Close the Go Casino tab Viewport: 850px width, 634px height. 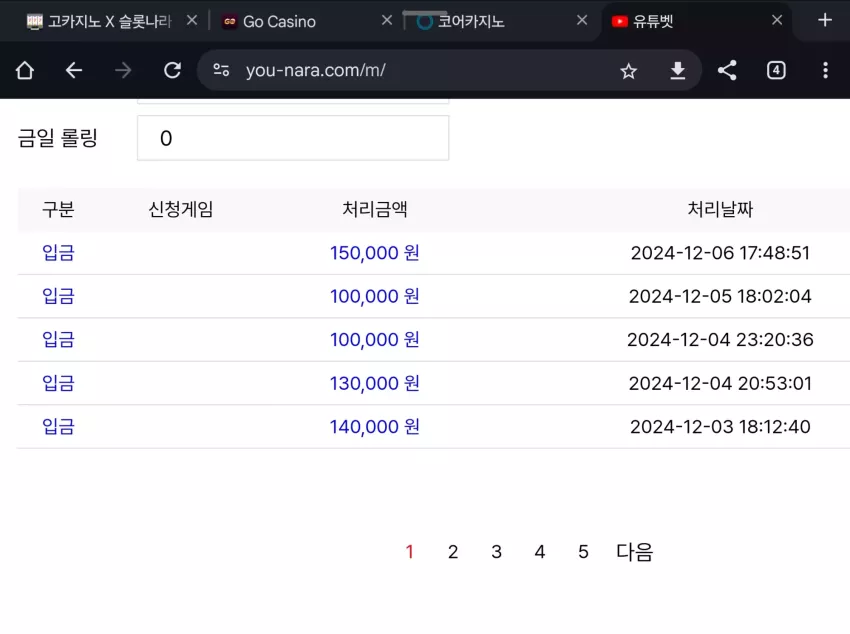tap(387, 21)
